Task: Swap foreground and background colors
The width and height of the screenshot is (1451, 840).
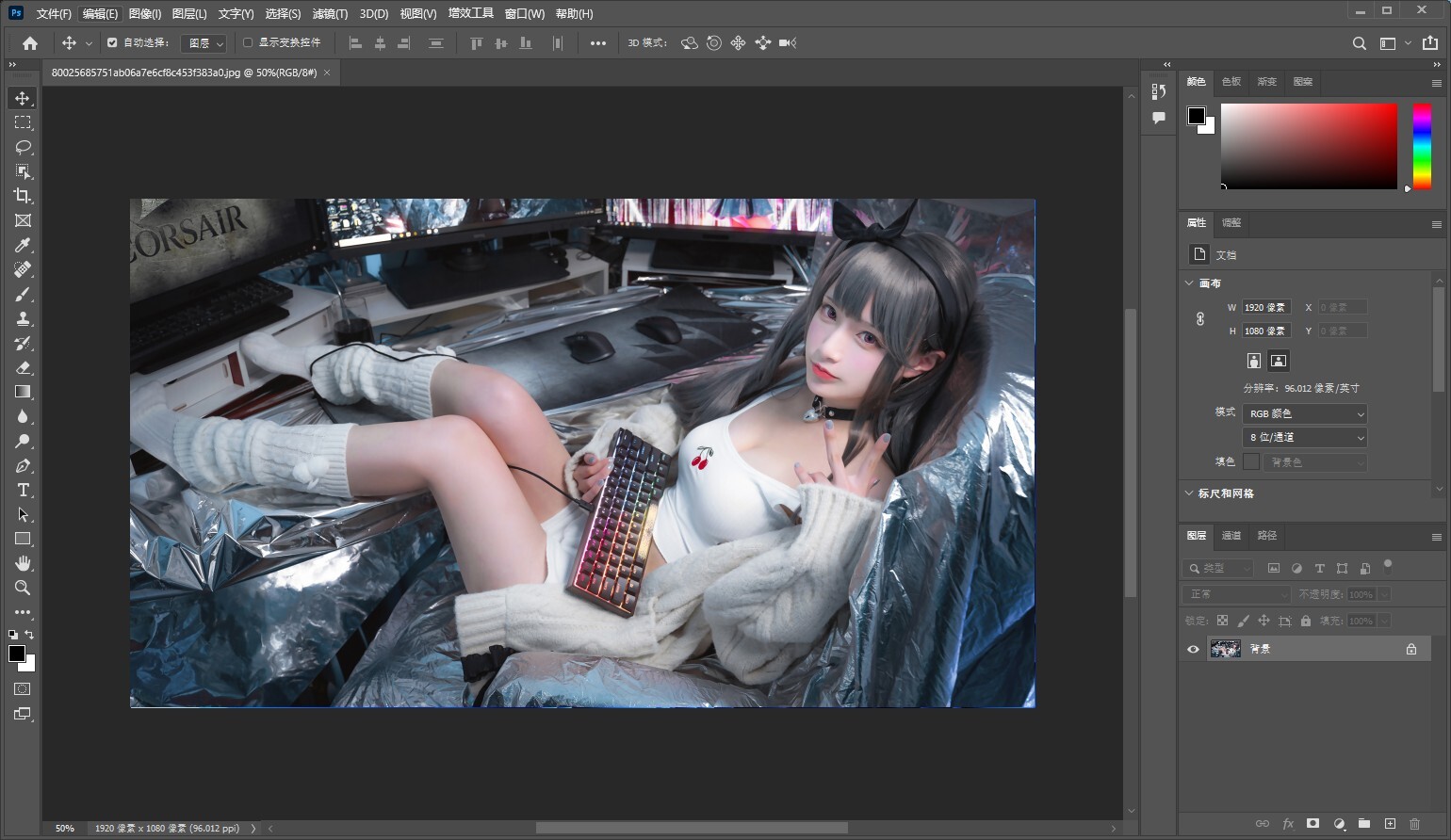Action: pos(30,635)
